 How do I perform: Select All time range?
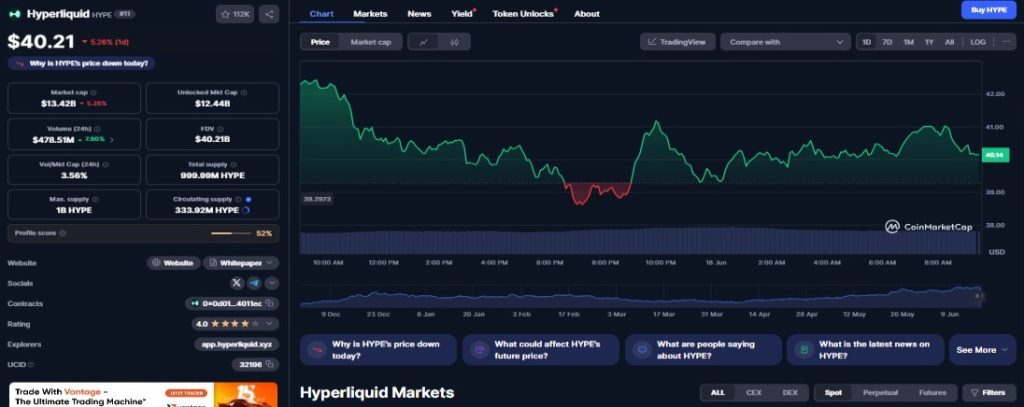(x=949, y=42)
